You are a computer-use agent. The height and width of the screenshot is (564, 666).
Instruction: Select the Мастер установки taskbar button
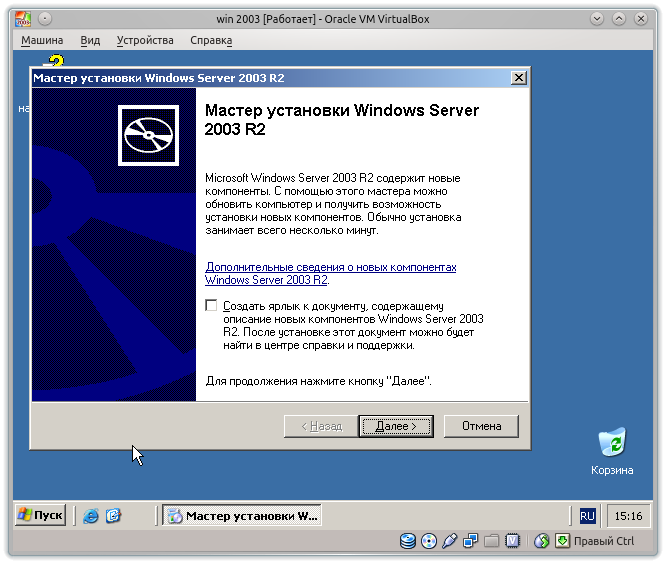point(242,516)
